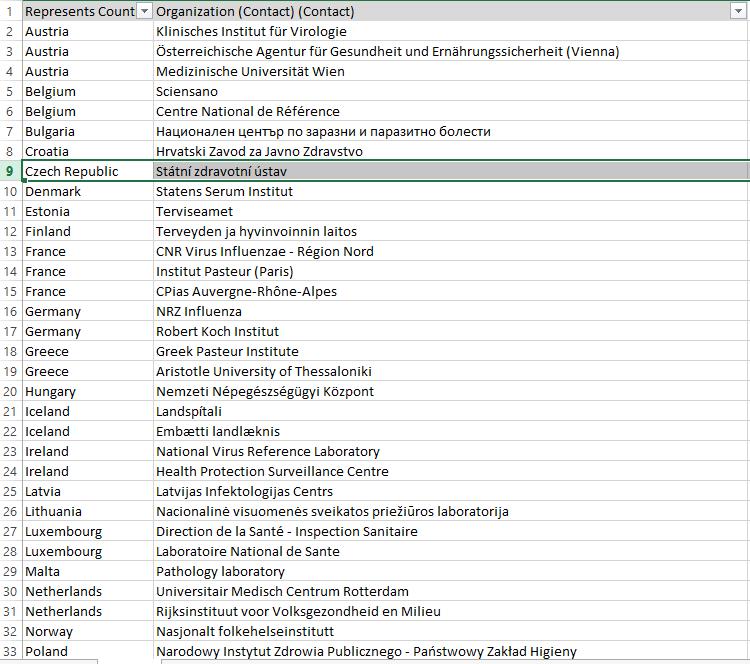Click Narodowy Instytut Zdrowia Publicznego cell
This screenshot has width=750, height=664.
coord(451,651)
